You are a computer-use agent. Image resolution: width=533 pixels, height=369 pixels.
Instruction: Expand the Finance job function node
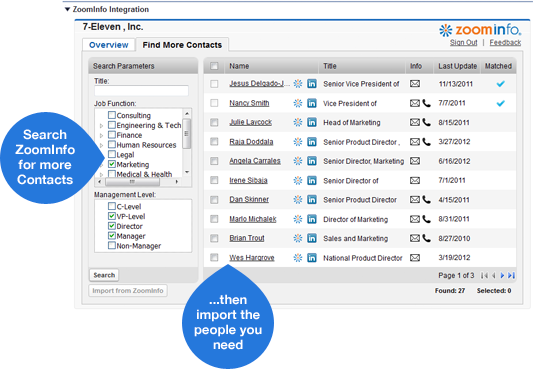101,136
